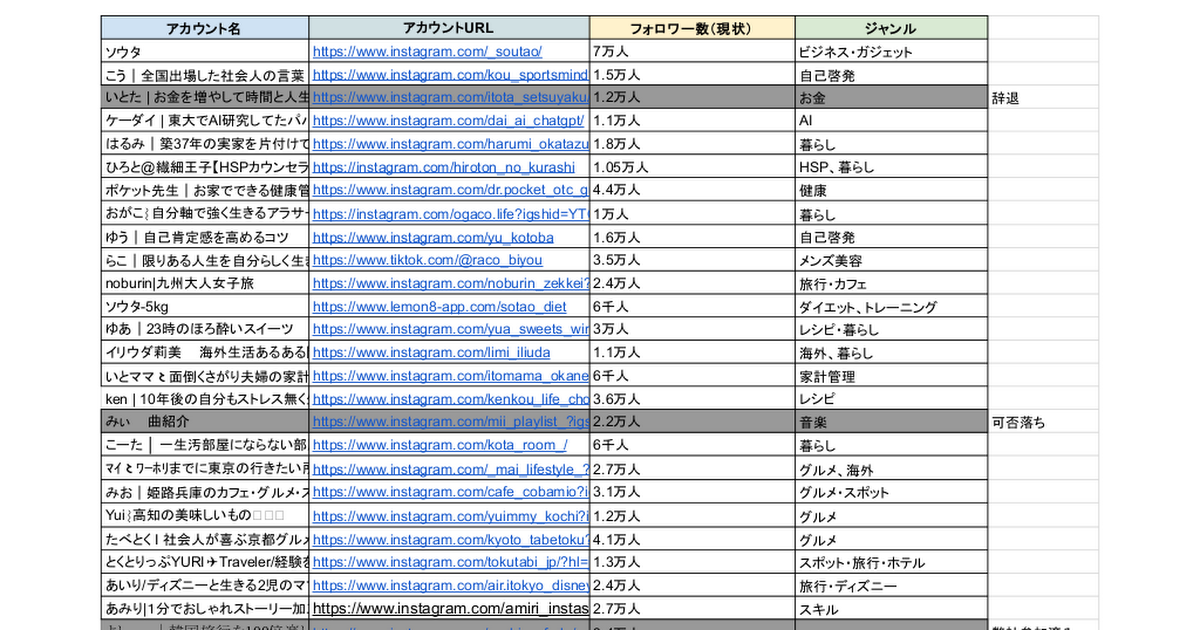Open the tokutabi_jp Instagram link

(x=451, y=562)
